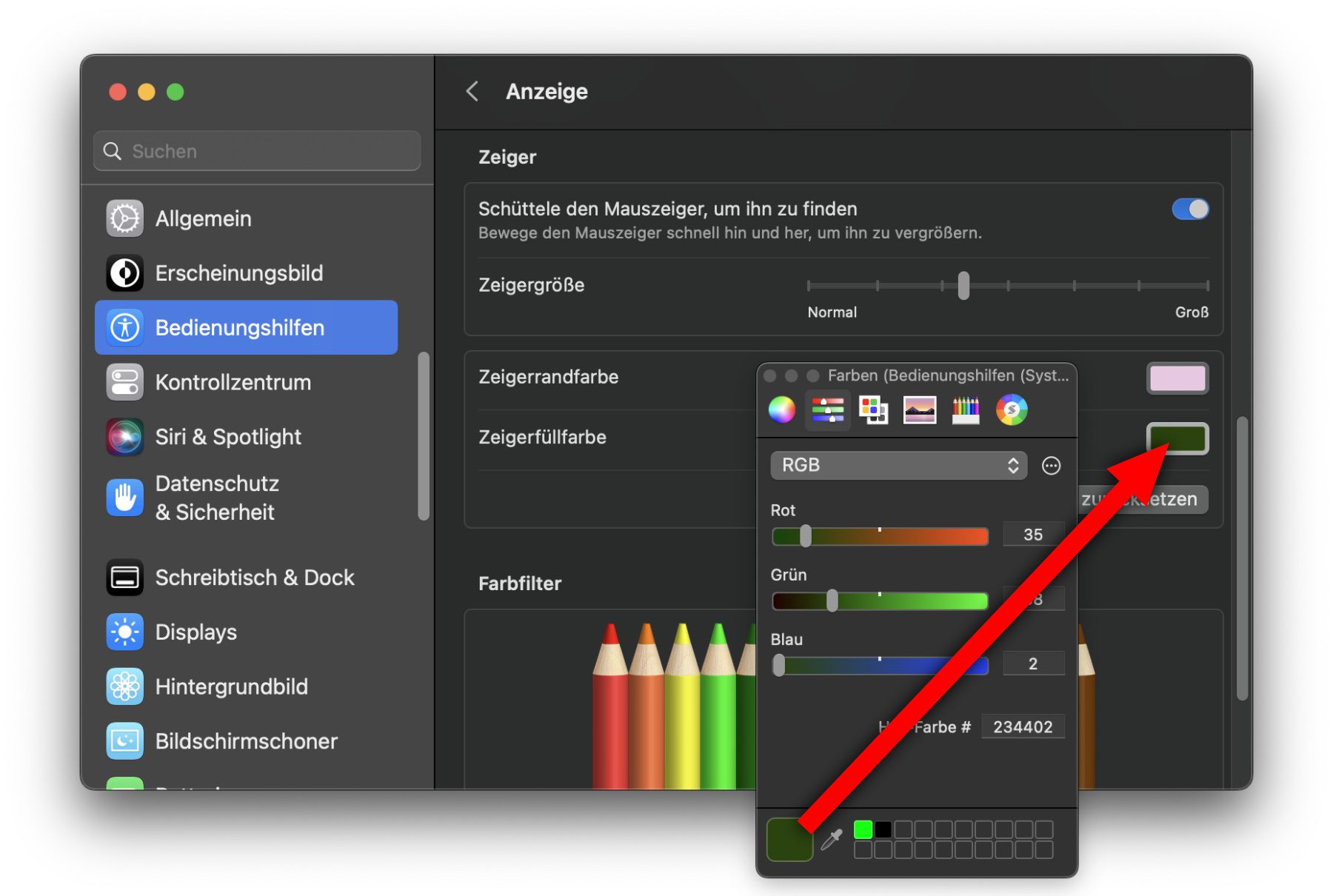Open Displays settings in sidebar
Viewport: 1333px width, 896px height.
196,632
